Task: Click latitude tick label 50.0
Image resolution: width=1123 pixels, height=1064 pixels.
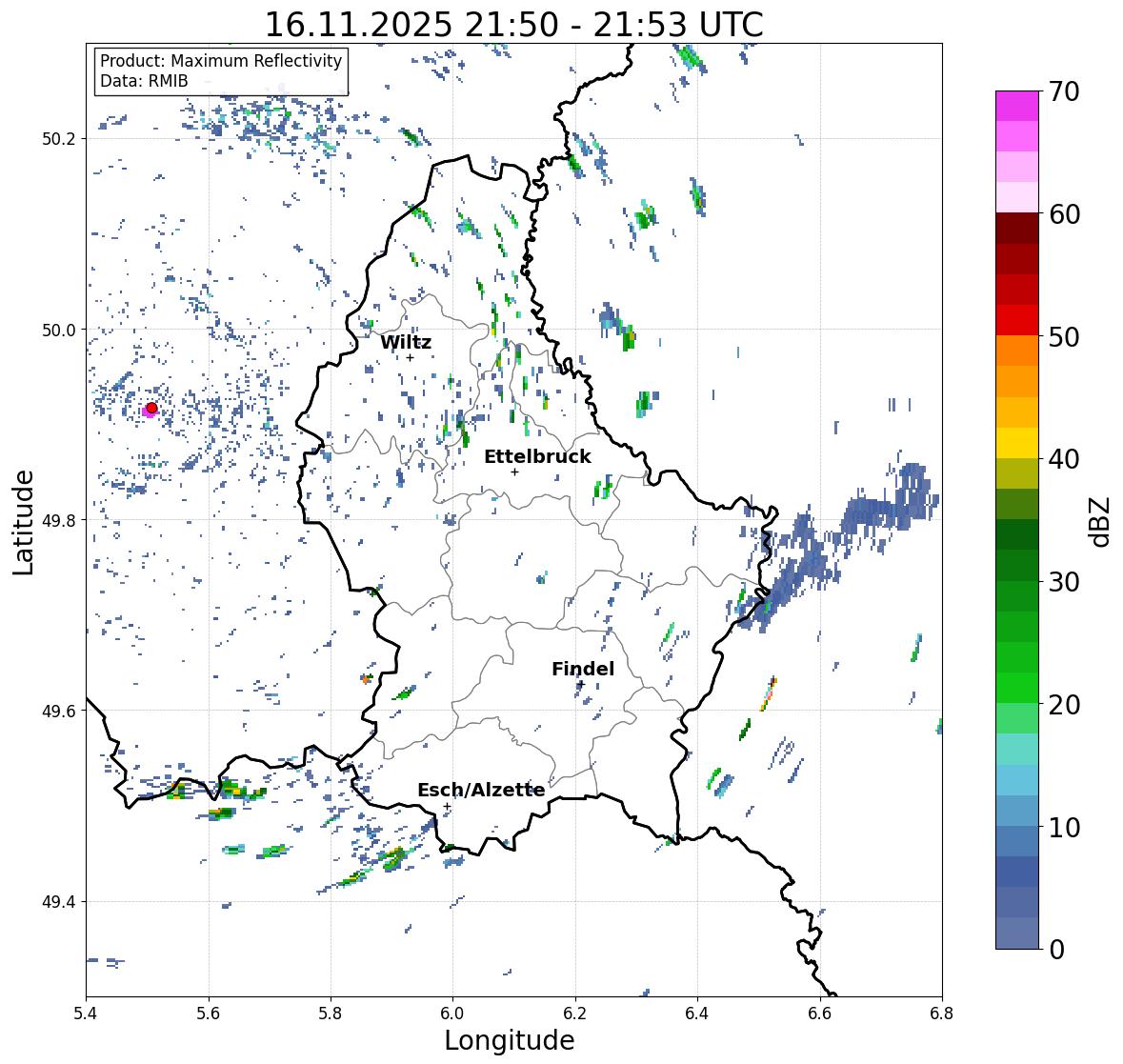Action: (60, 331)
